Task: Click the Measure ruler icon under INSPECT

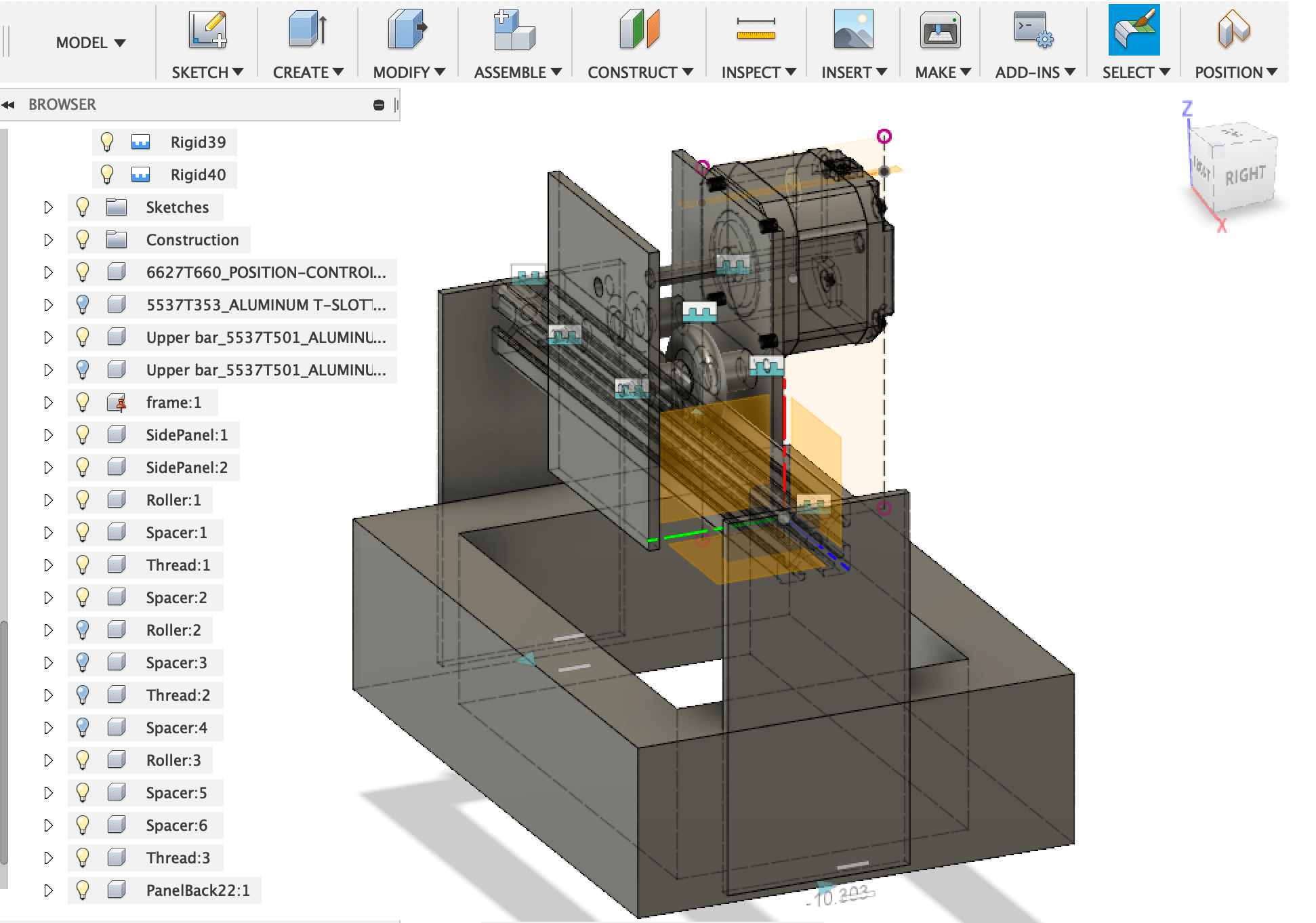Action: tap(756, 30)
